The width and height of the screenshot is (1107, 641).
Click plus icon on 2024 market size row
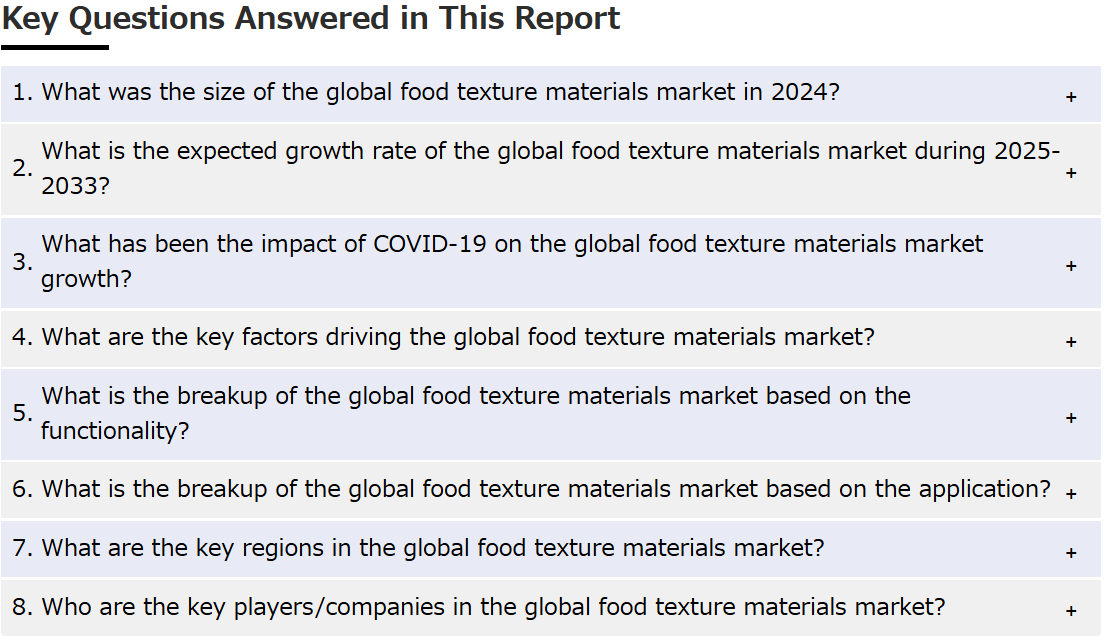[1071, 97]
